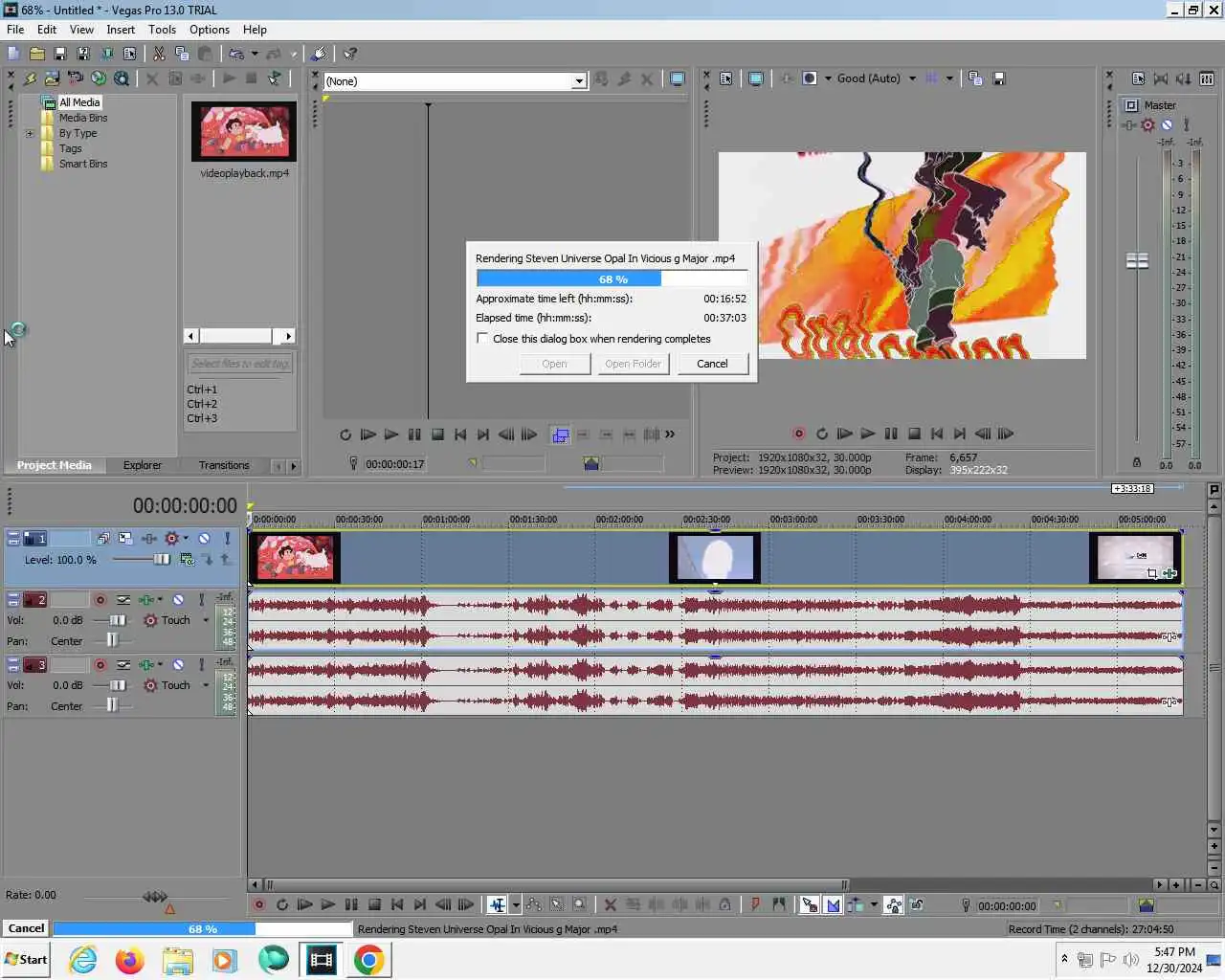This screenshot has width=1225, height=980.
Task: Click the Copy icon in the main toolbar
Action: [x=182, y=54]
